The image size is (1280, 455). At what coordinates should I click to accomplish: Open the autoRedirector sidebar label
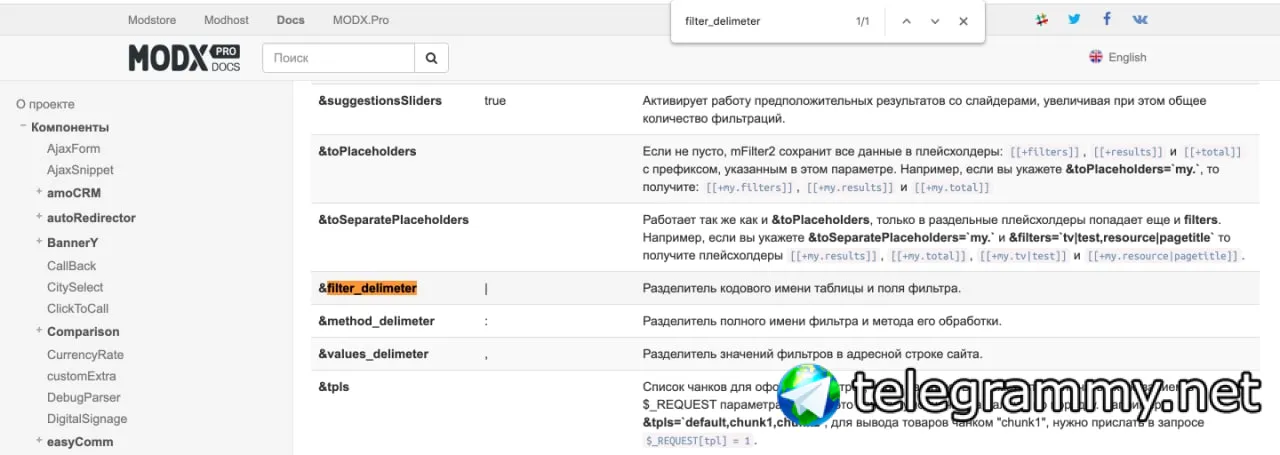tap(91, 218)
